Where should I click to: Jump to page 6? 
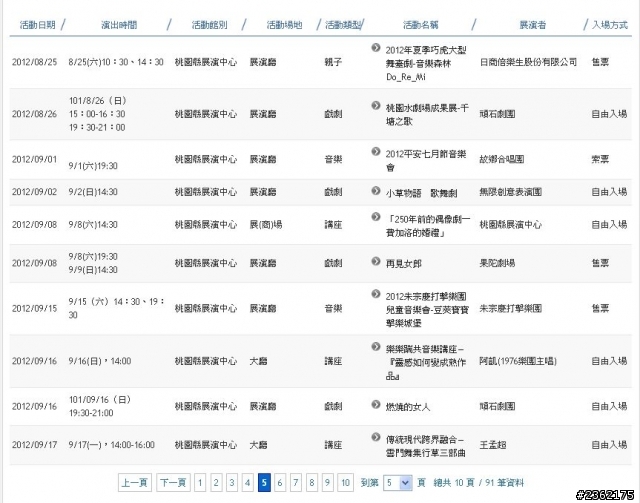[280, 483]
